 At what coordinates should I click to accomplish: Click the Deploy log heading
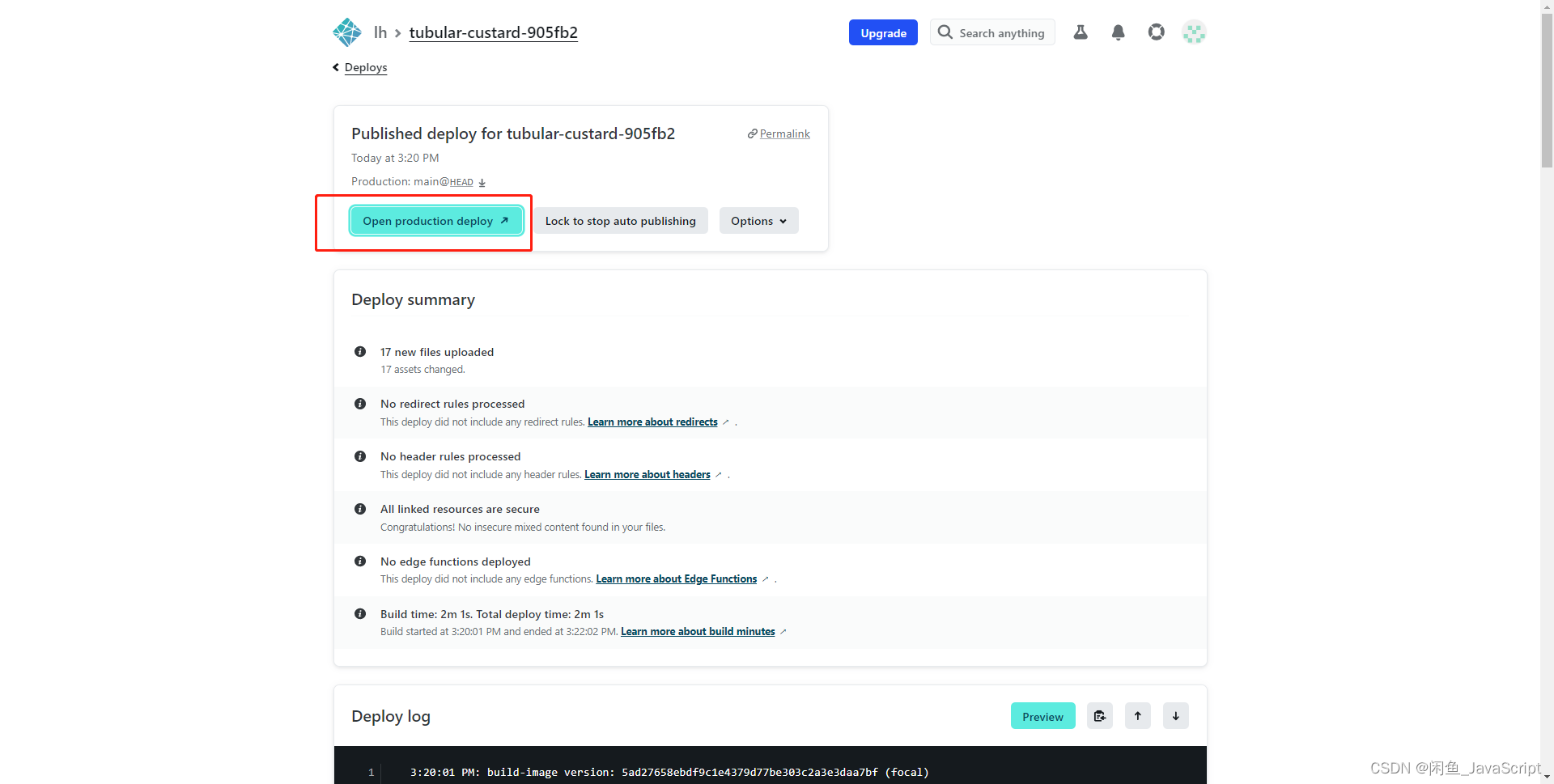[x=391, y=716]
